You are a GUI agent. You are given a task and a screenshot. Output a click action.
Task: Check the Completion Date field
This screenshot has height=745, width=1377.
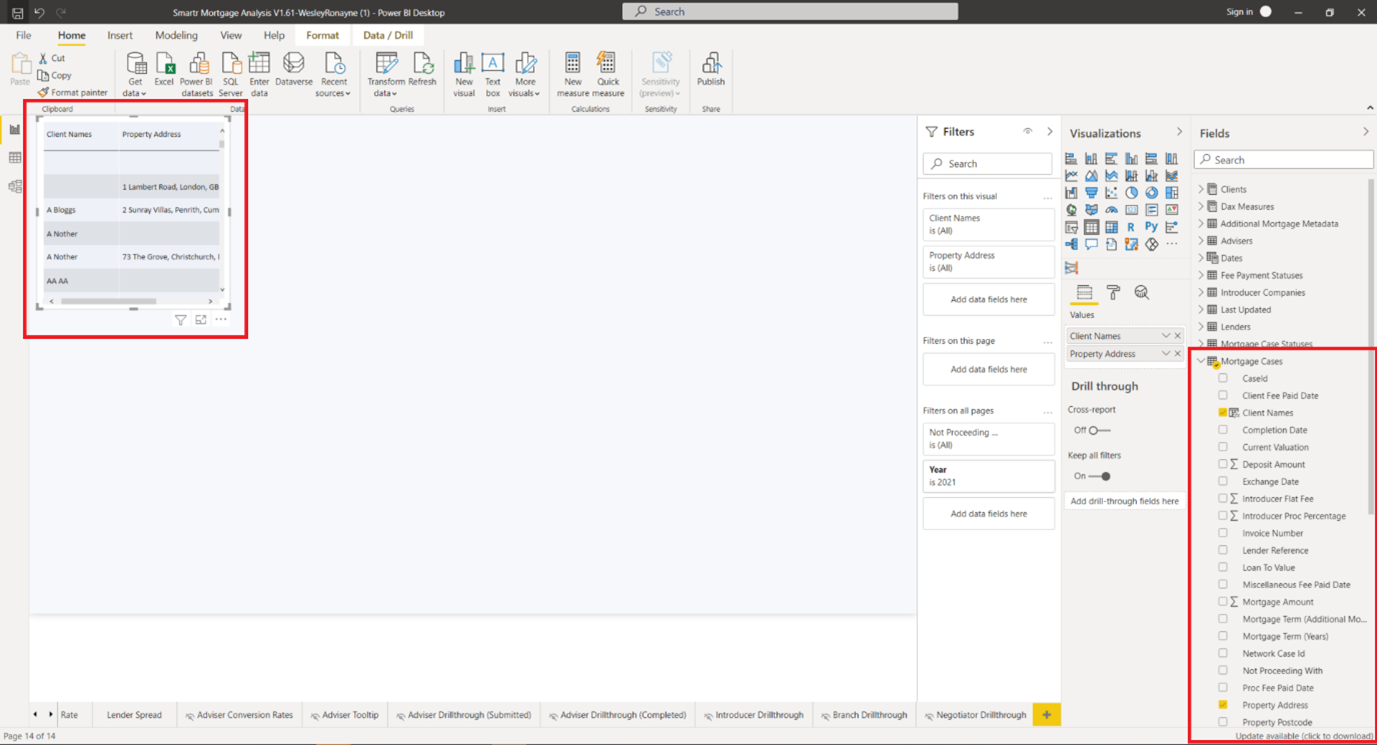click(x=1222, y=429)
